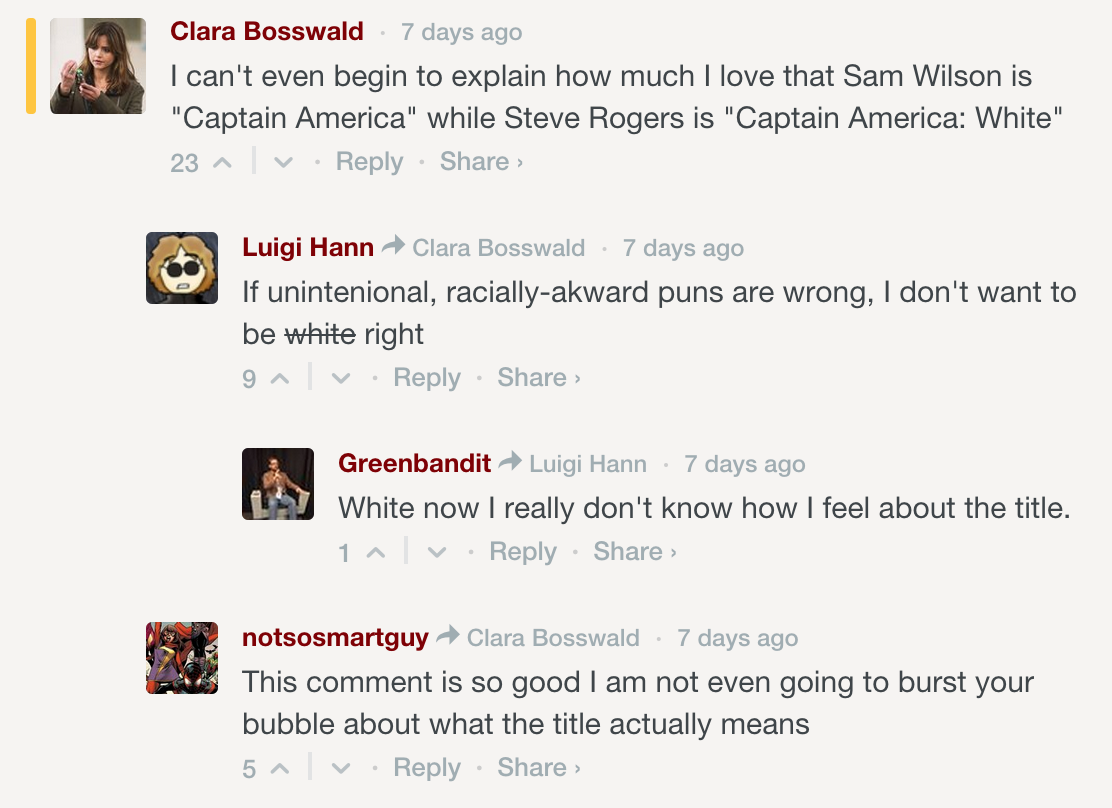
Task: Downvote Luigi Hann's pun comment
Action: point(342,378)
